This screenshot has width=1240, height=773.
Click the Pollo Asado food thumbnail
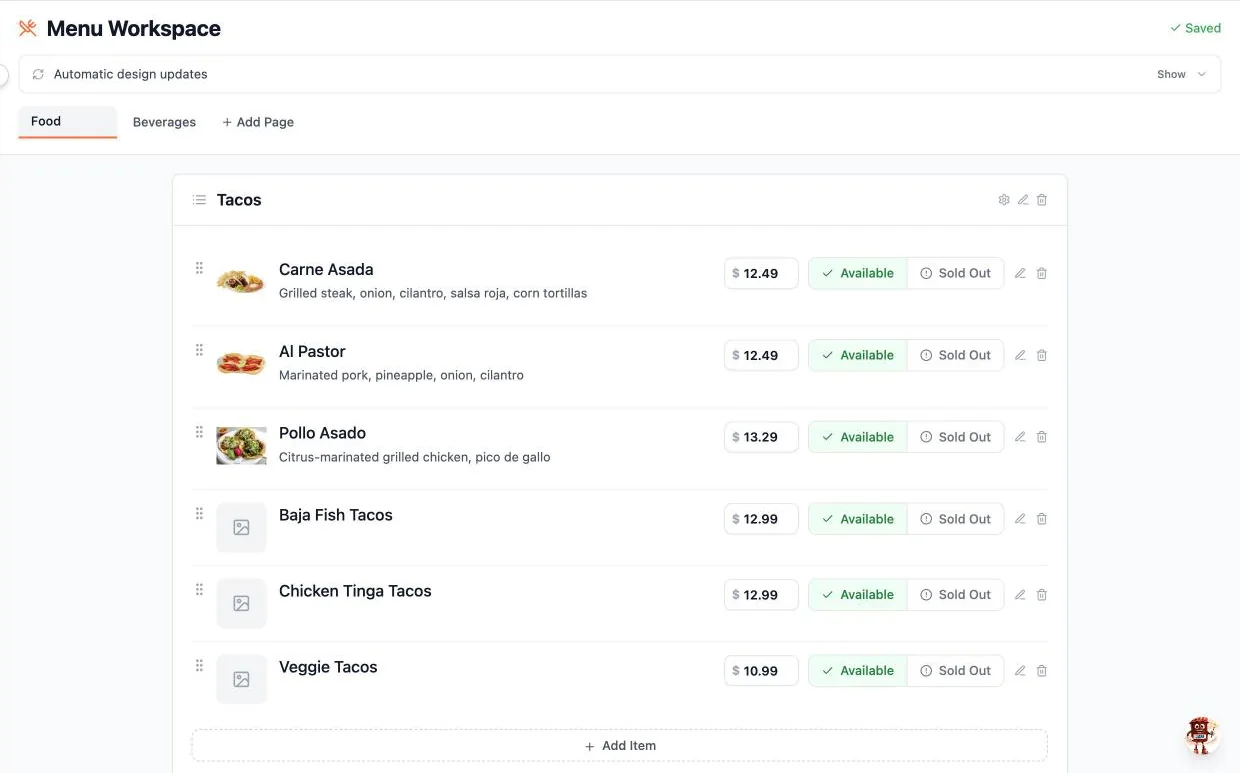(241, 445)
